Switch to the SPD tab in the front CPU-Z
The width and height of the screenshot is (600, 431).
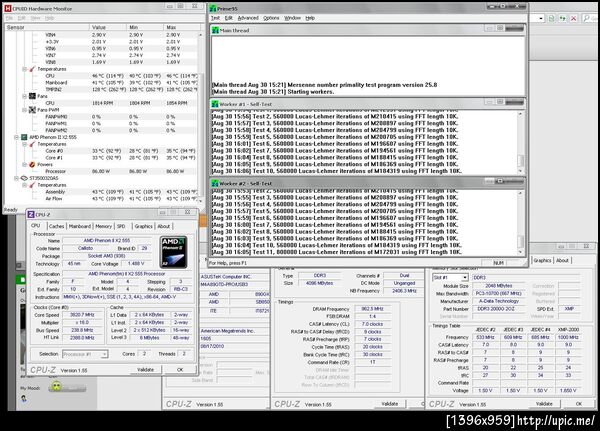click(121, 226)
